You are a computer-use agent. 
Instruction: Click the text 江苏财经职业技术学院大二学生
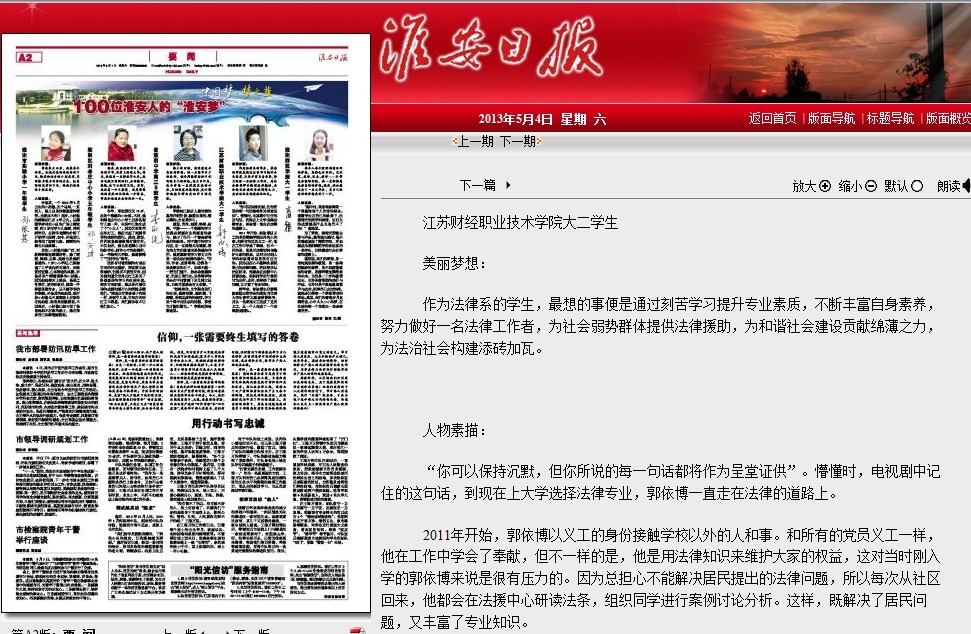click(x=520, y=222)
